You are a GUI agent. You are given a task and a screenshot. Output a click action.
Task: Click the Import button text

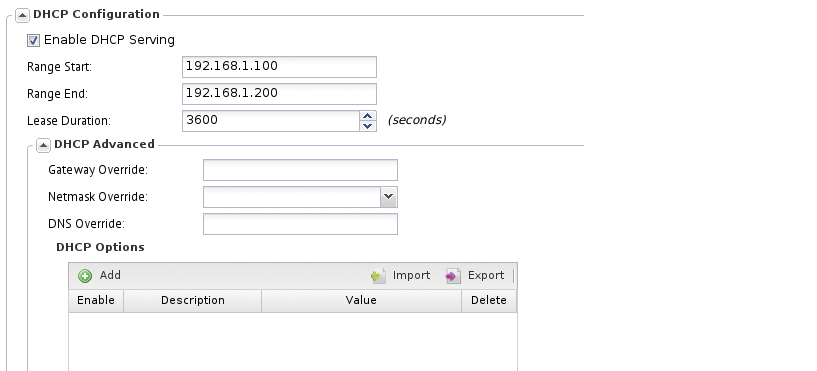(x=411, y=275)
